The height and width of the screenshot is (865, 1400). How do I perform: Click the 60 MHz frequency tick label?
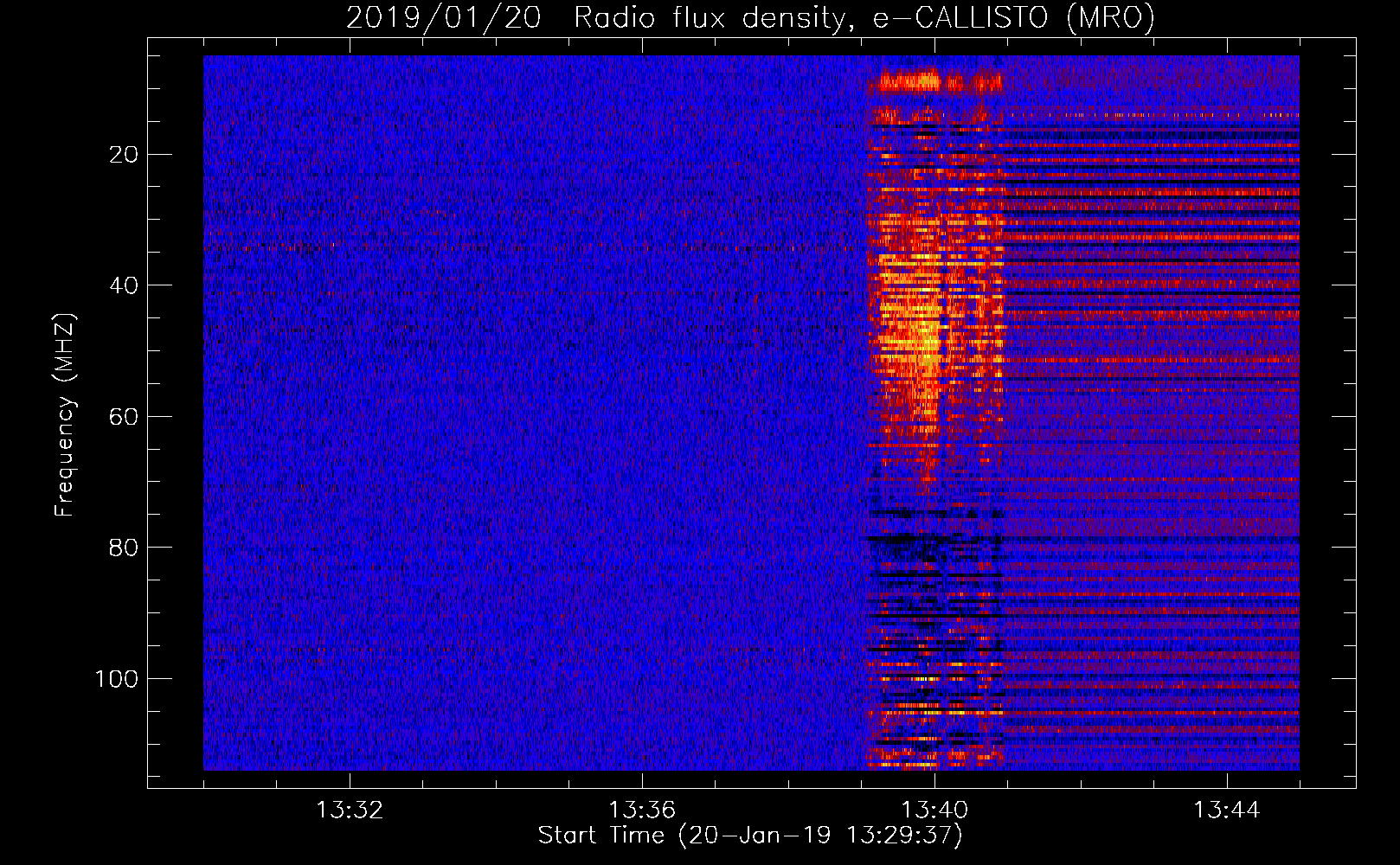pos(125,417)
